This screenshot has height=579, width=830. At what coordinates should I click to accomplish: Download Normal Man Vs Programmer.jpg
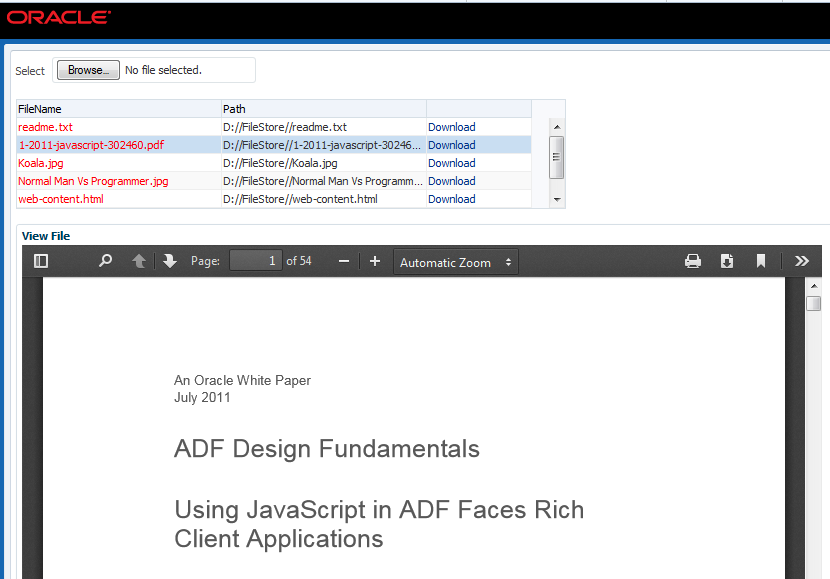point(452,181)
